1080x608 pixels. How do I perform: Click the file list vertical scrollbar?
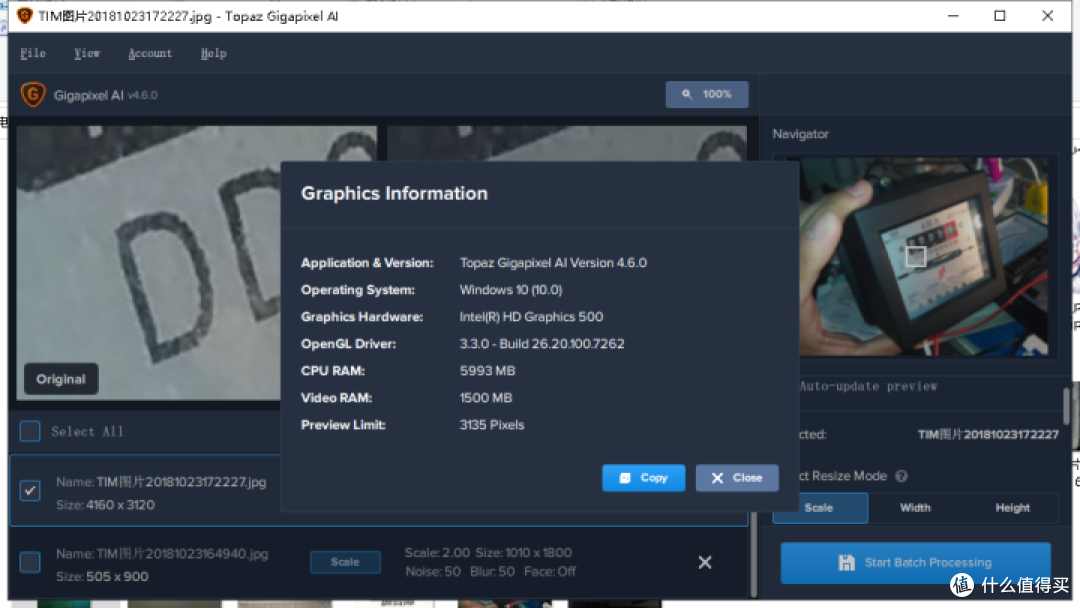click(754, 554)
